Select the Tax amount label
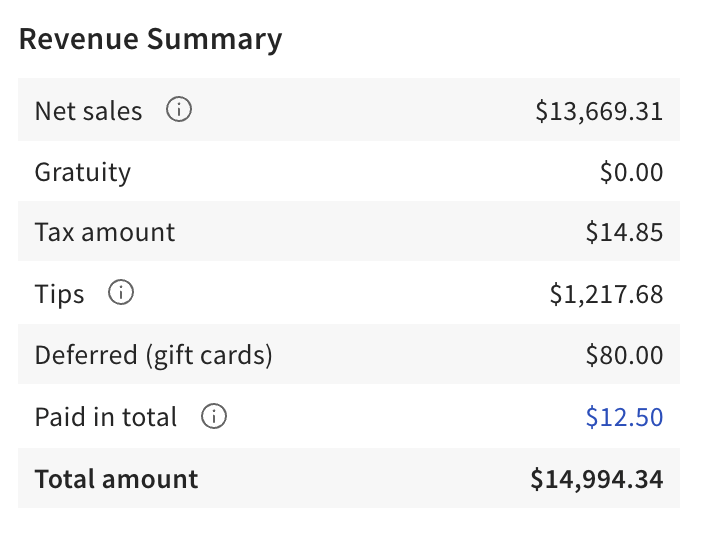Screen dimensions: 720x542 (104, 233)
